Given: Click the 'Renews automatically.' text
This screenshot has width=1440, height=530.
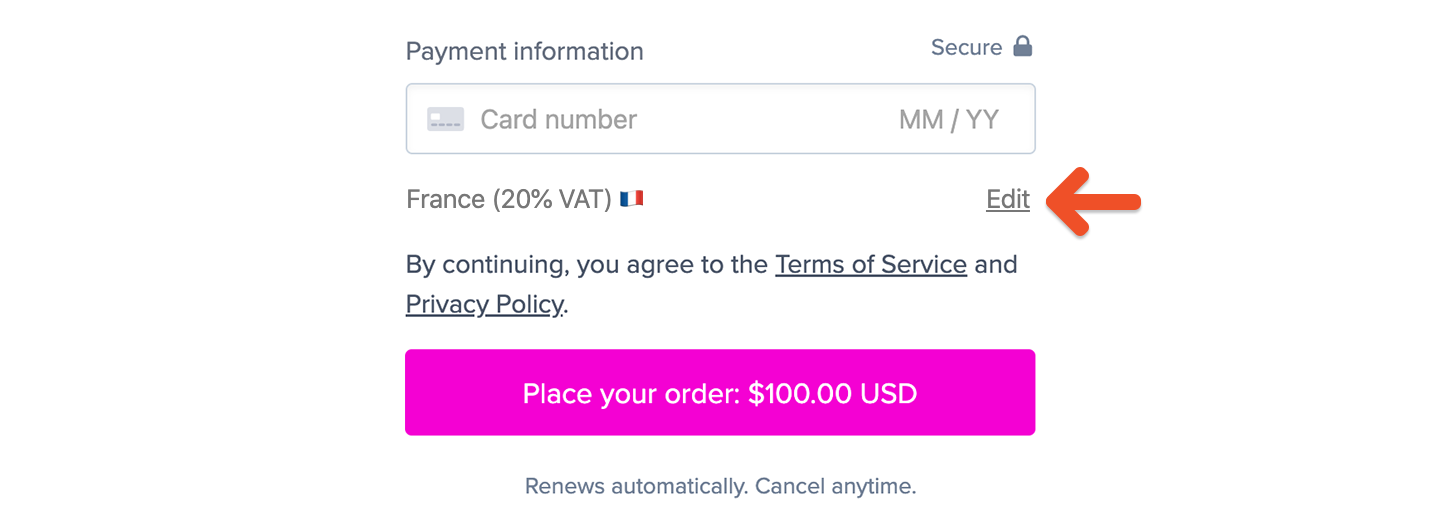Looking at the screenshot, I should click(637, 487).
